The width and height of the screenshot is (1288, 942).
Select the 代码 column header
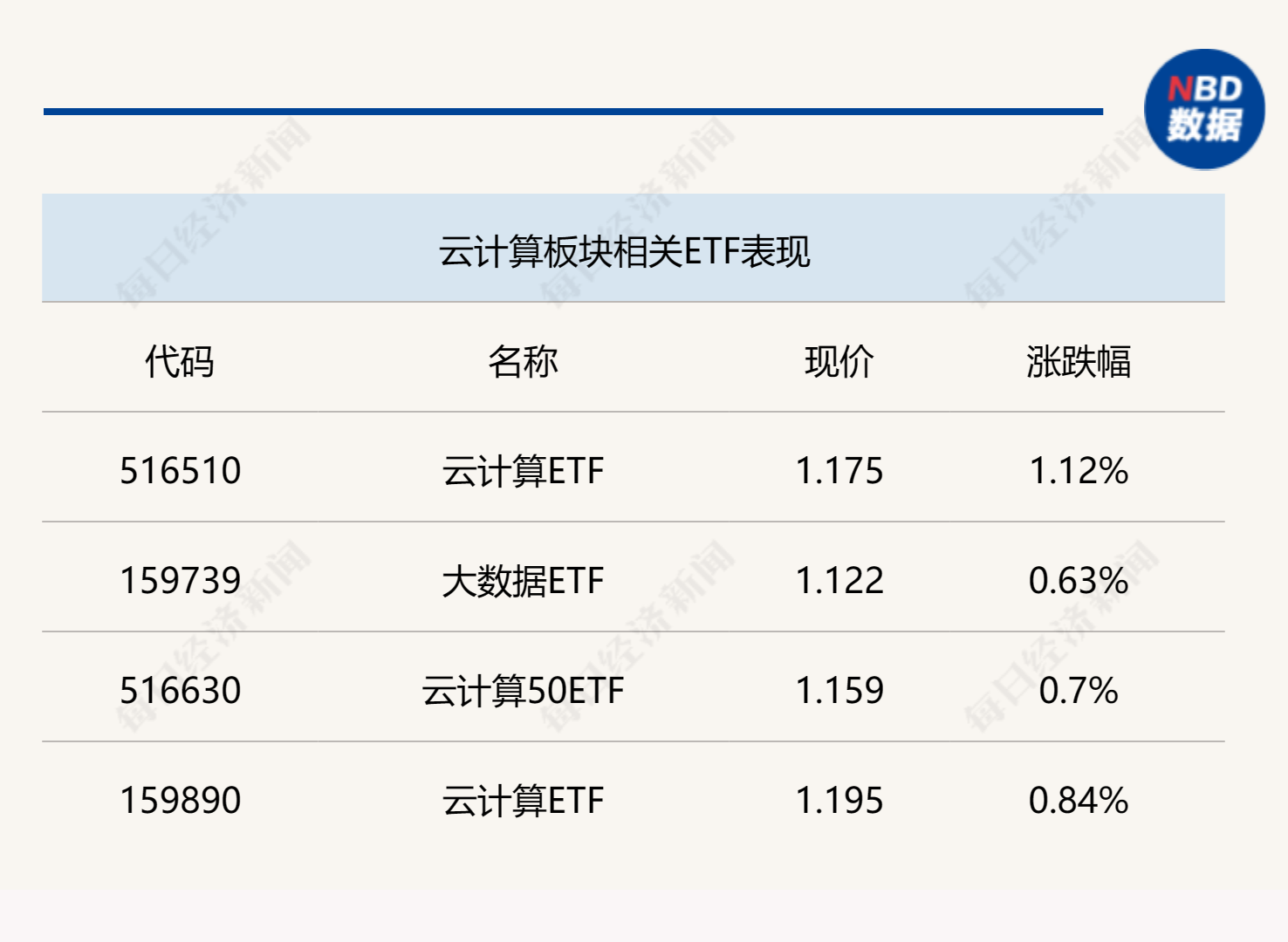[180, 361]
